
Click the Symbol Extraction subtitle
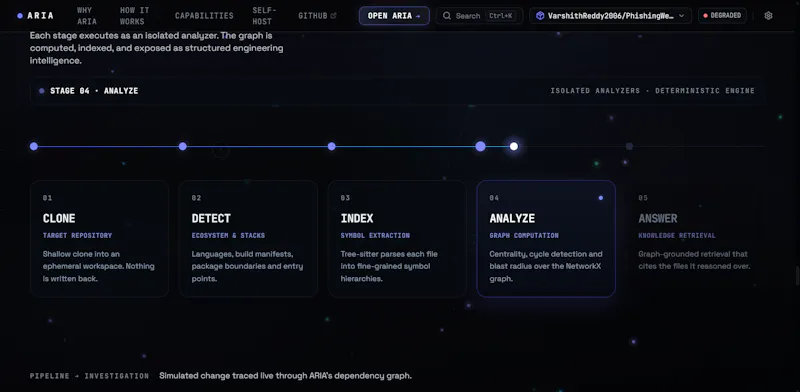point(375,236)
